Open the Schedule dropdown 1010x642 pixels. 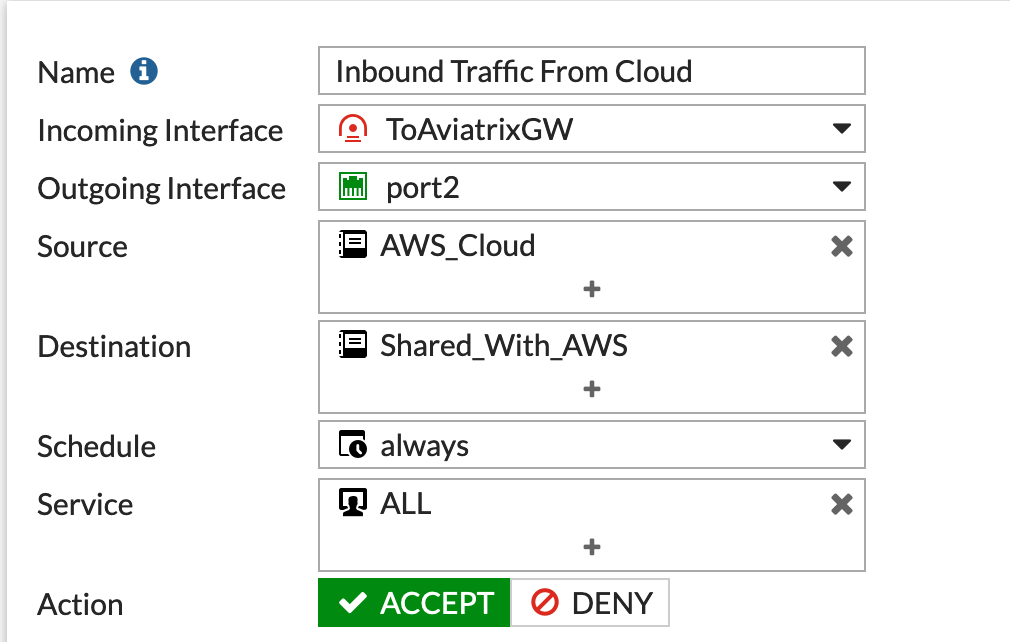(842, 445)
